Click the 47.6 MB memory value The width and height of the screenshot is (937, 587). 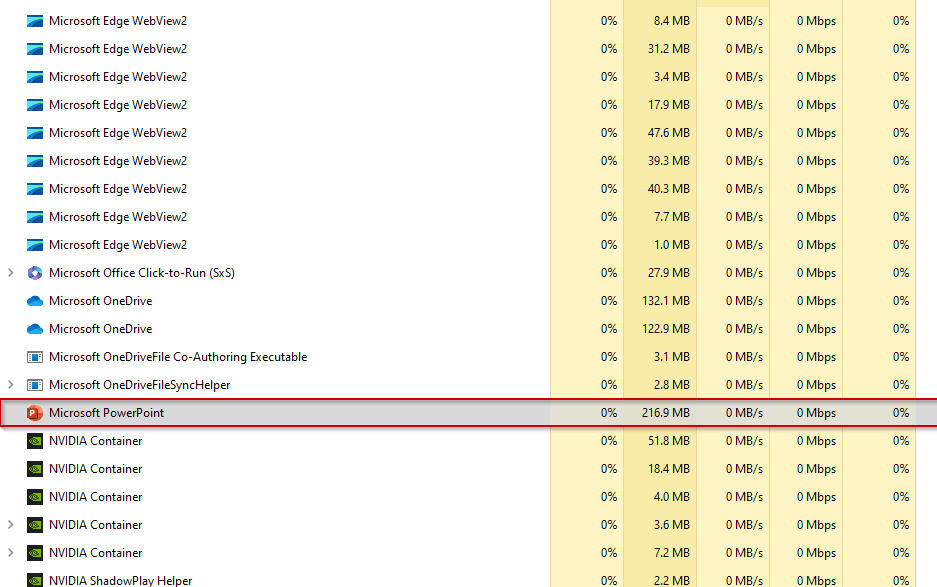click(x=669, y=133)
